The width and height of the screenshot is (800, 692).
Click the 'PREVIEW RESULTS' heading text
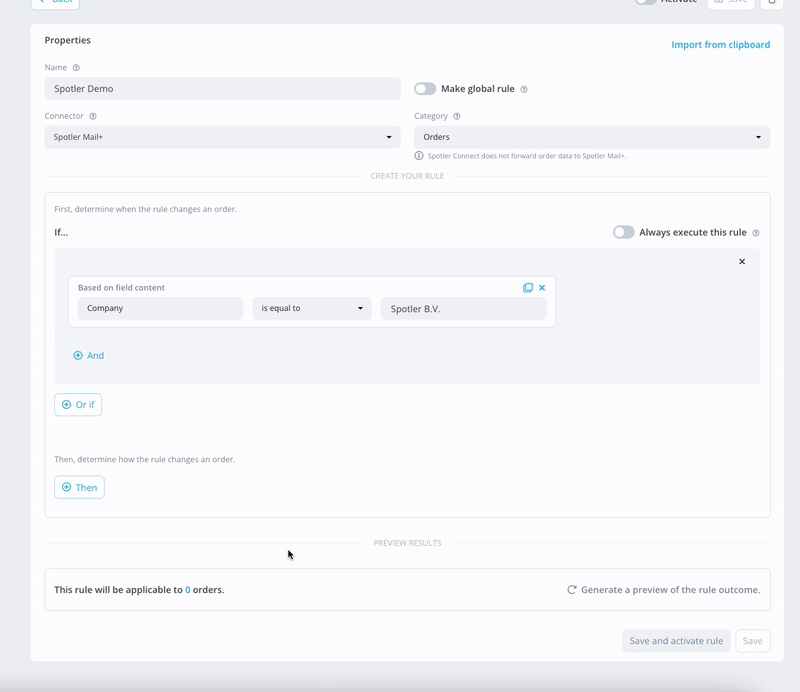coord(407,543)
